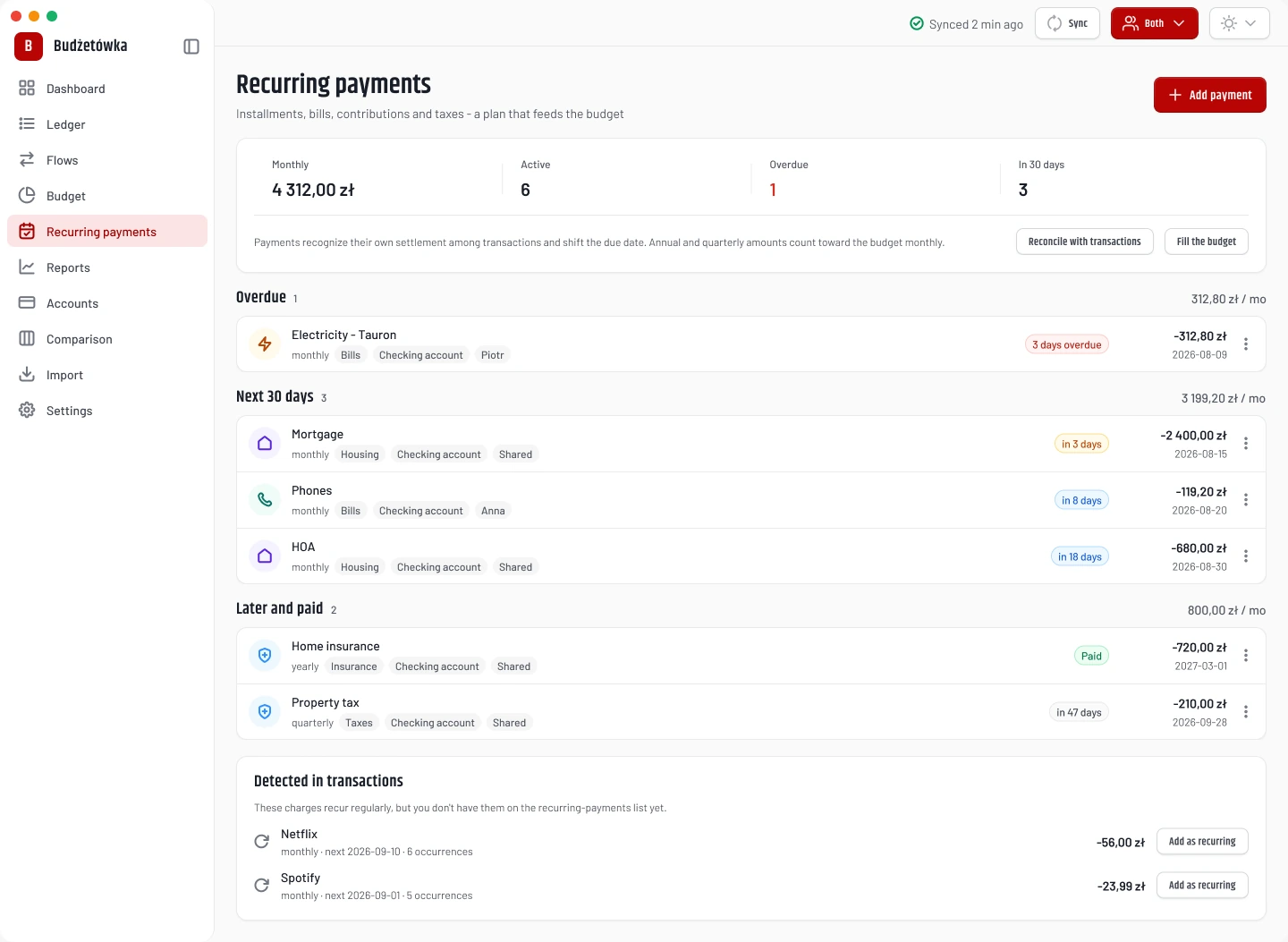Click the Electricity - Tauron lightning icon

point(265,344)
